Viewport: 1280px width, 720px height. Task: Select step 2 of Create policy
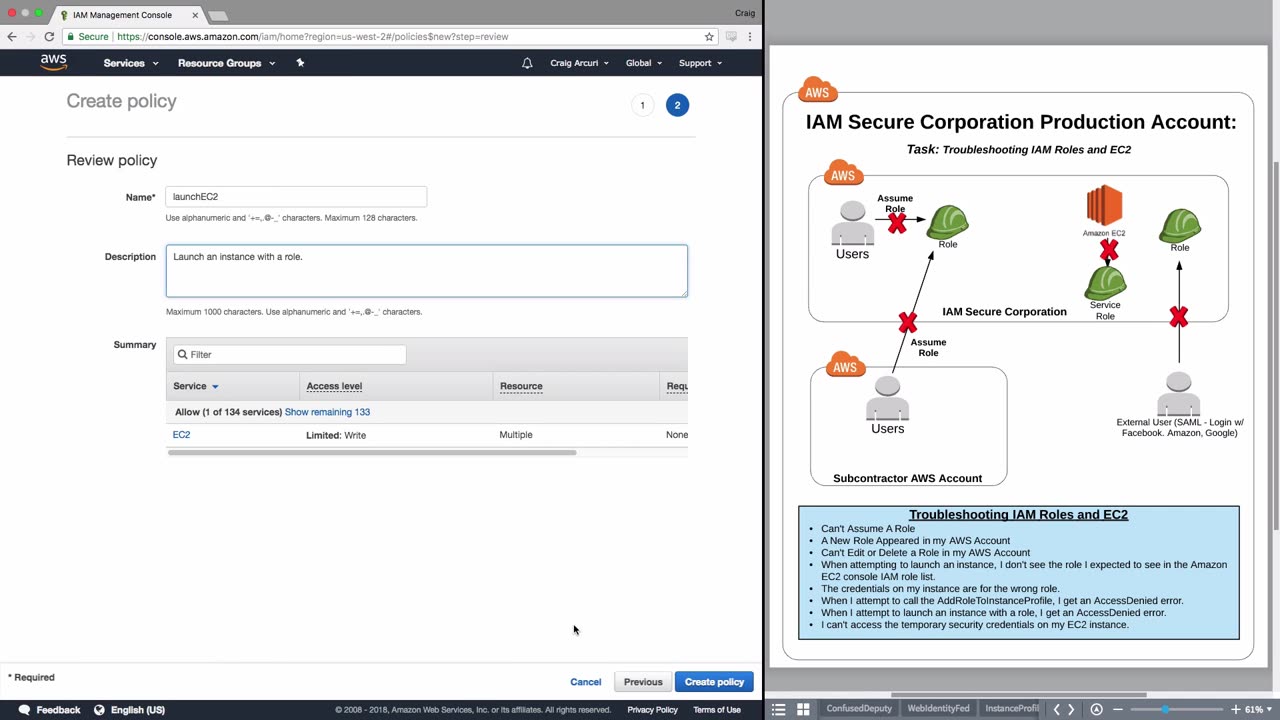[677, 105]
